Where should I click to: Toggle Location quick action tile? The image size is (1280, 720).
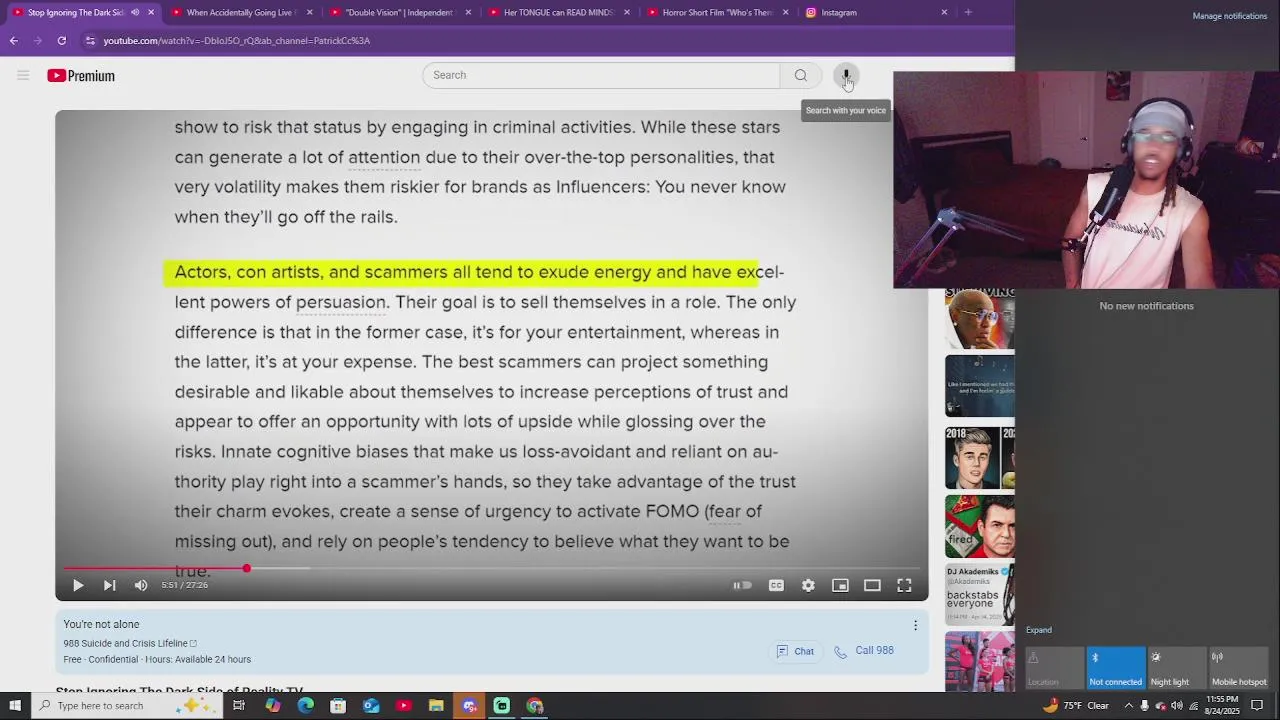1054,668
